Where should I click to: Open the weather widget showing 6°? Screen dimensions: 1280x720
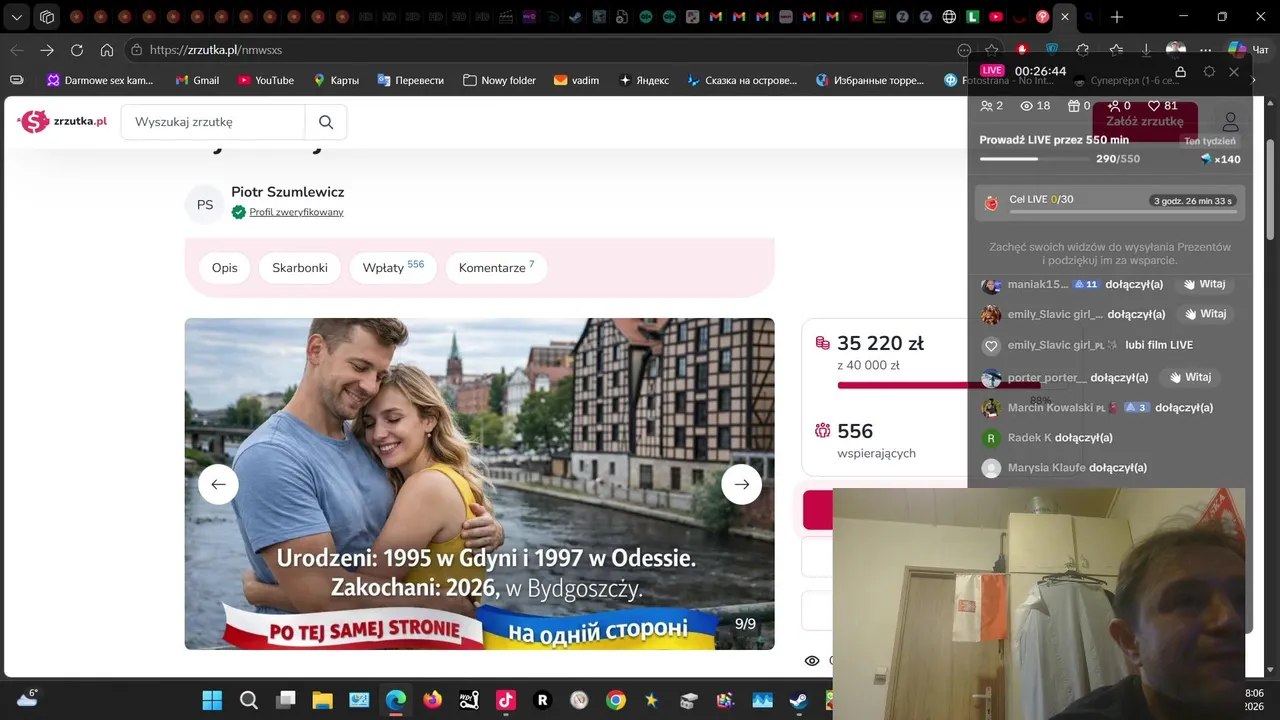(27, 698)
